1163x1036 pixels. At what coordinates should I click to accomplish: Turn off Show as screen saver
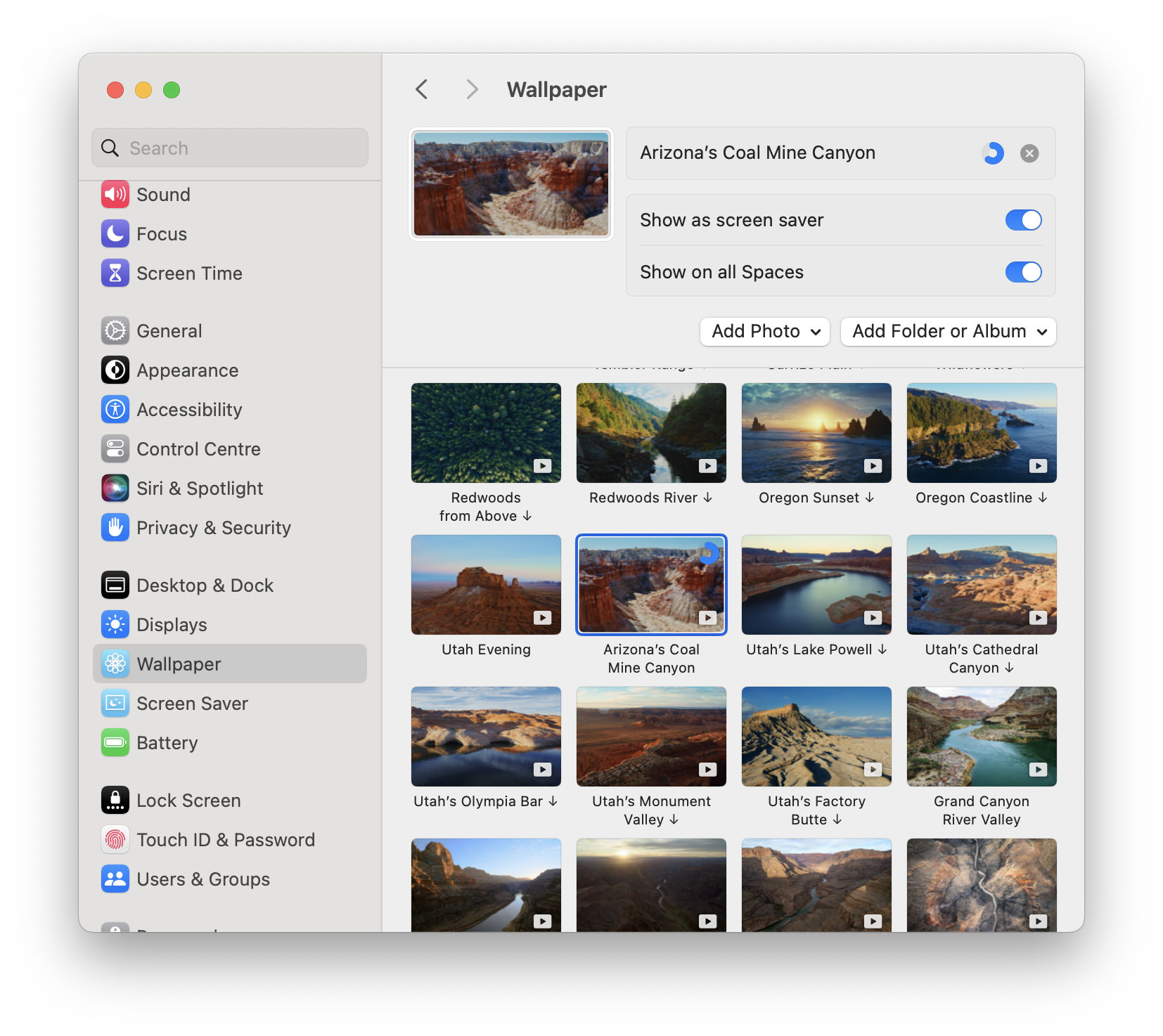1023,221
